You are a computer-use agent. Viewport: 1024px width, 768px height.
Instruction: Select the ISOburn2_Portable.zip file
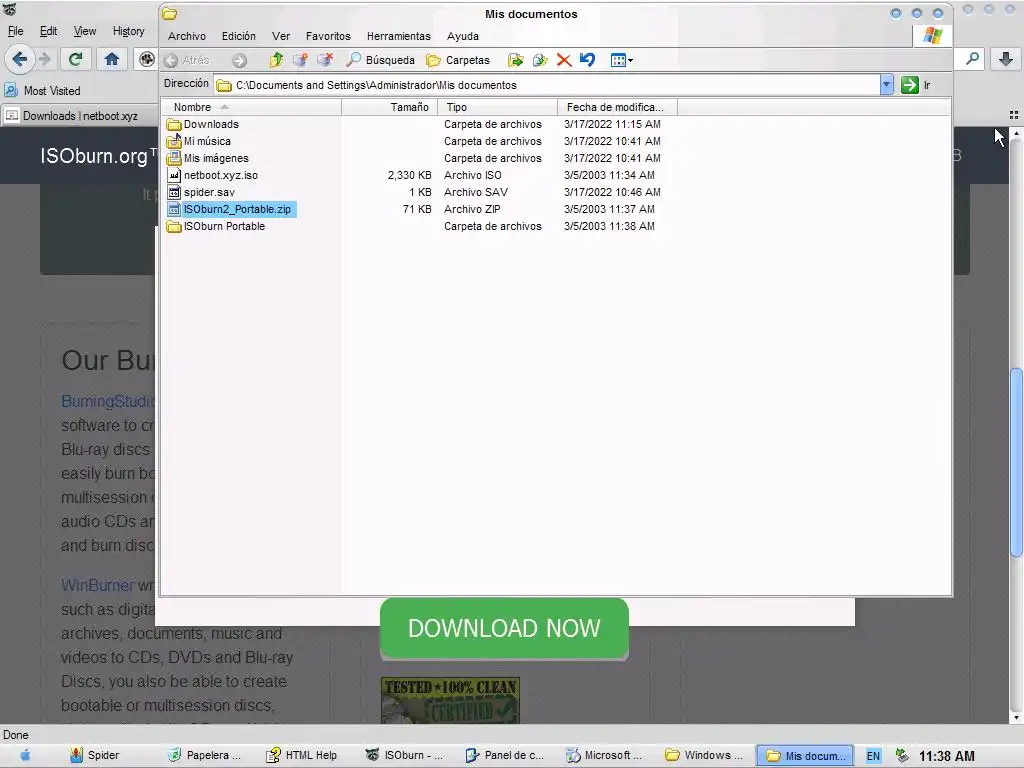point(231,209)
